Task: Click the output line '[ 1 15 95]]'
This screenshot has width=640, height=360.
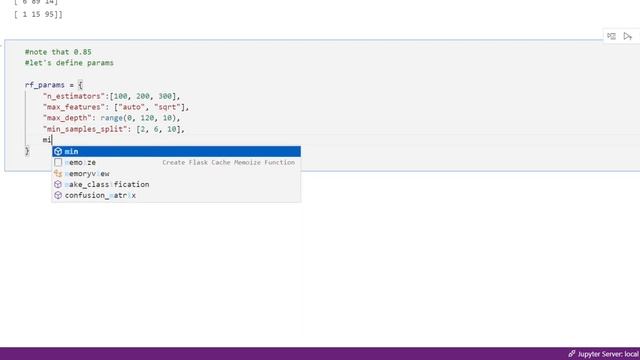Action: coord(38,14)
